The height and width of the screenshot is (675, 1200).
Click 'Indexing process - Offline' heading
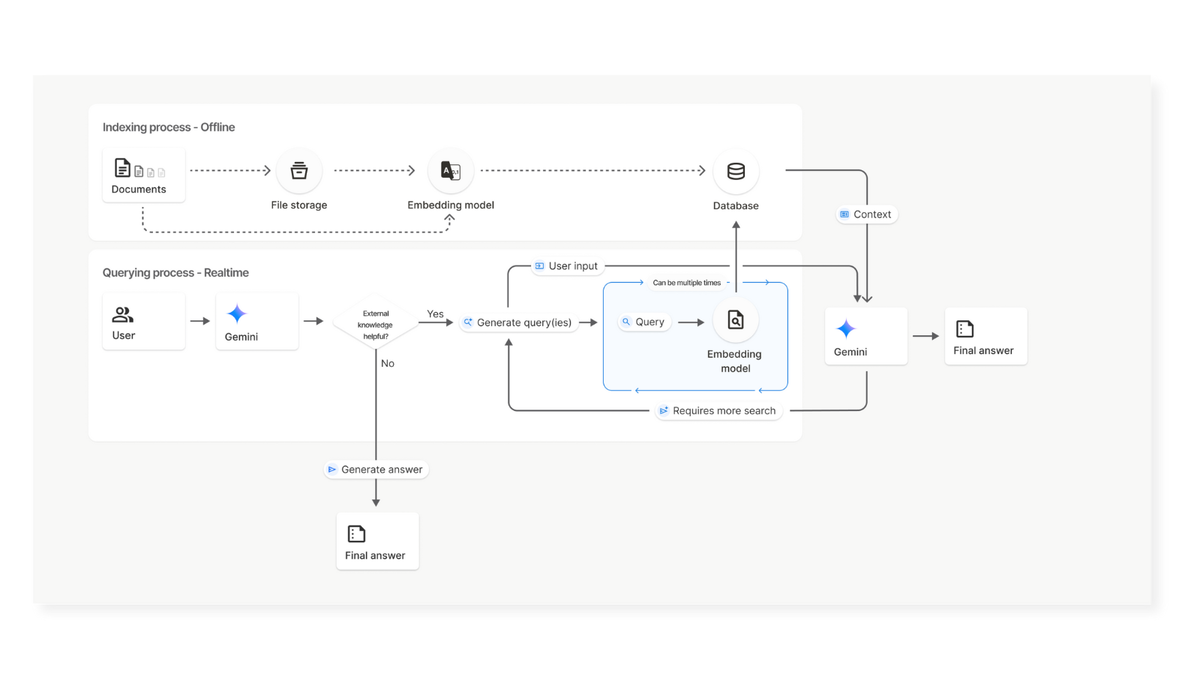[169, 127]
